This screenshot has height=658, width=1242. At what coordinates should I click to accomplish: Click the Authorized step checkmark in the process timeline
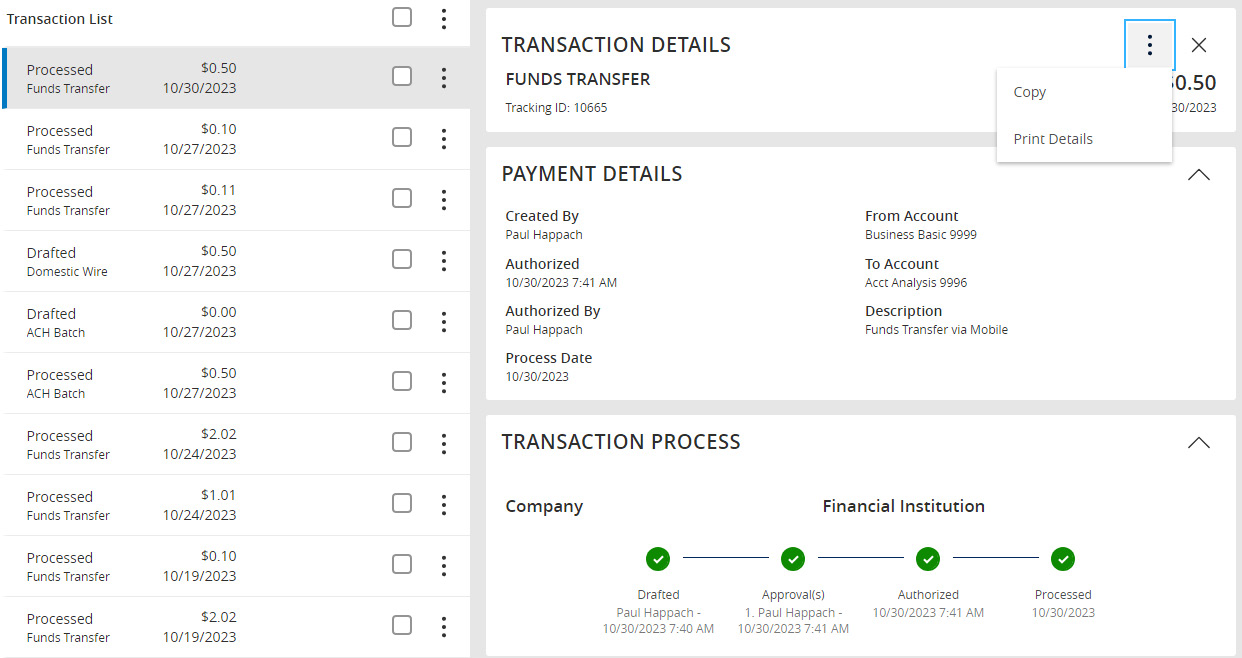click(x=928, y=559)
